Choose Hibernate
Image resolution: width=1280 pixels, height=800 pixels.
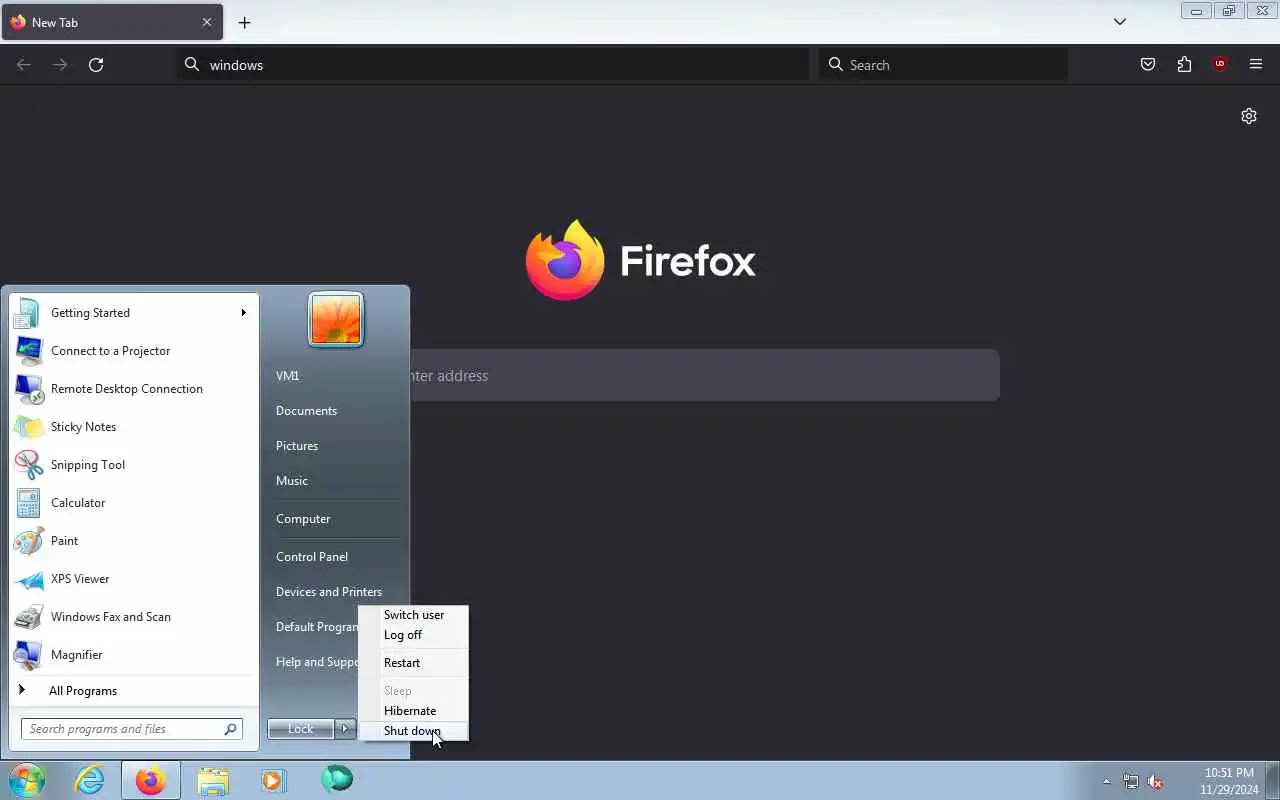point(414,711)
